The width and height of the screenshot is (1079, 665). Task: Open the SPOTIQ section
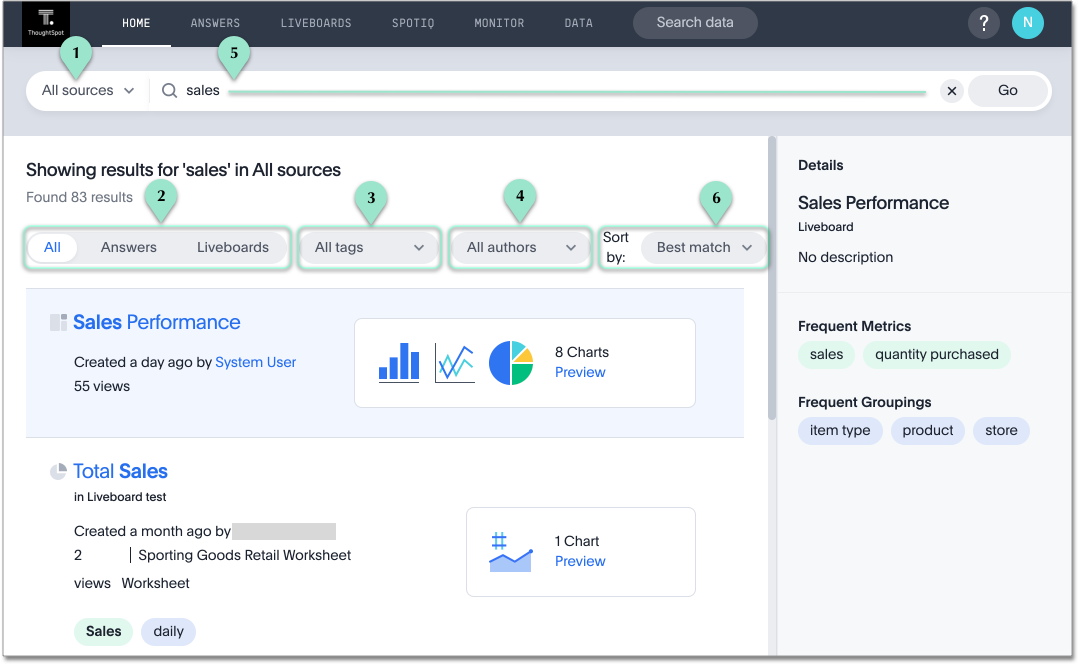click(413, 22)
